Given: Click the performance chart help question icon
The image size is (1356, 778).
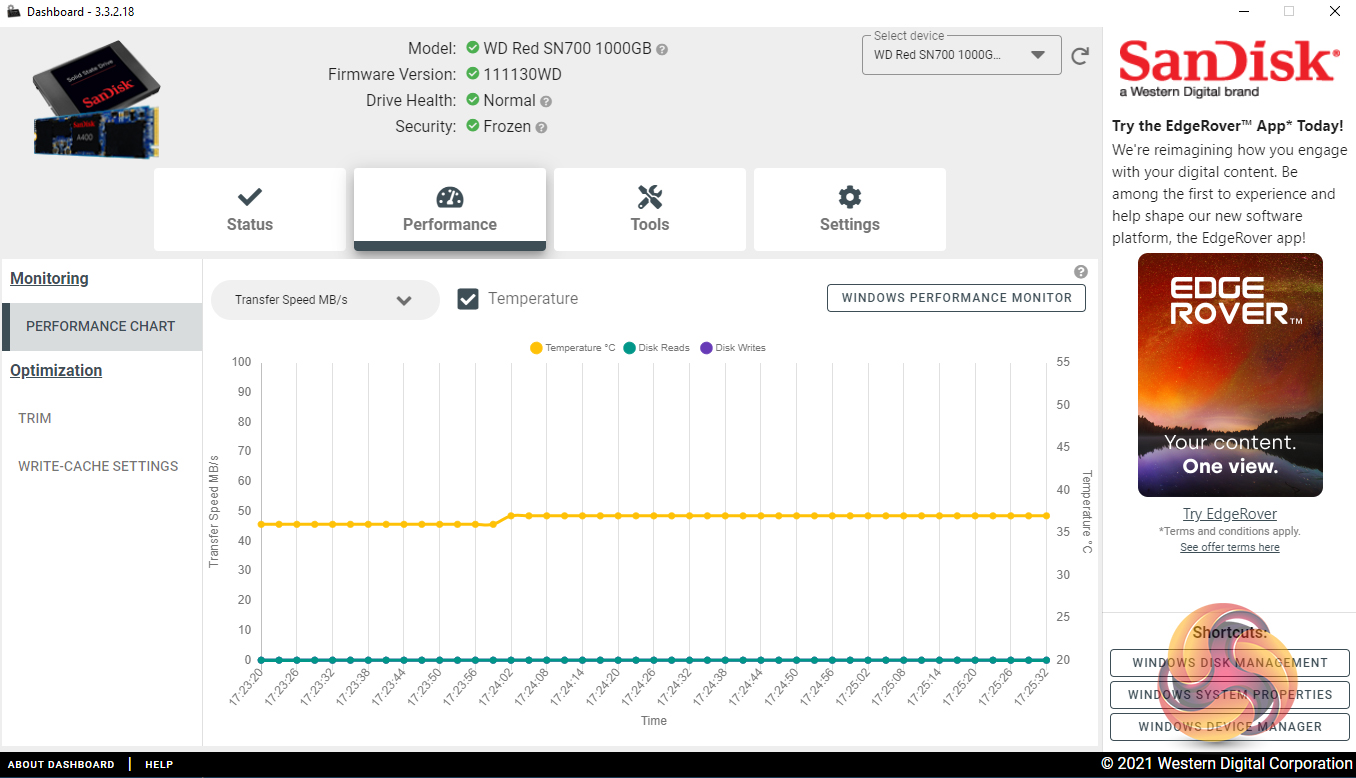Looking at the screenshot, I should click(1081, 272).
